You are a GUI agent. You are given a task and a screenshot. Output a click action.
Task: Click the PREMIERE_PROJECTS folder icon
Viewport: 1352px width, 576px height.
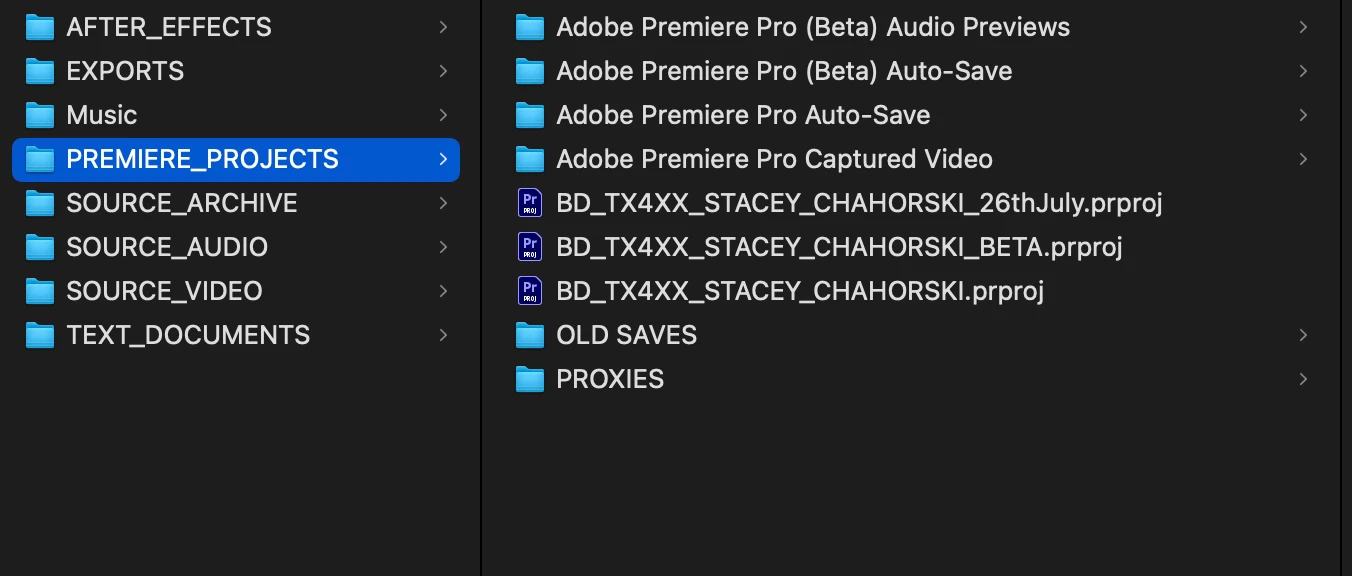click(x=40, y=159)
